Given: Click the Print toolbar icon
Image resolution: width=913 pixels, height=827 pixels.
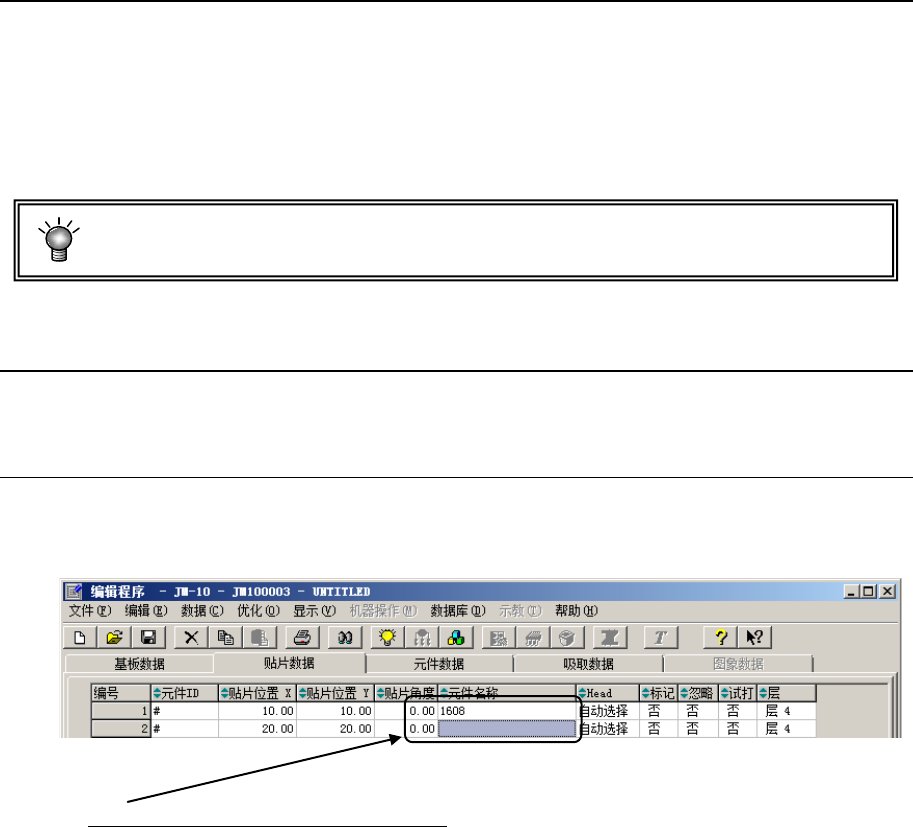Looking at the screenshot, I should (x=302, y=638).
